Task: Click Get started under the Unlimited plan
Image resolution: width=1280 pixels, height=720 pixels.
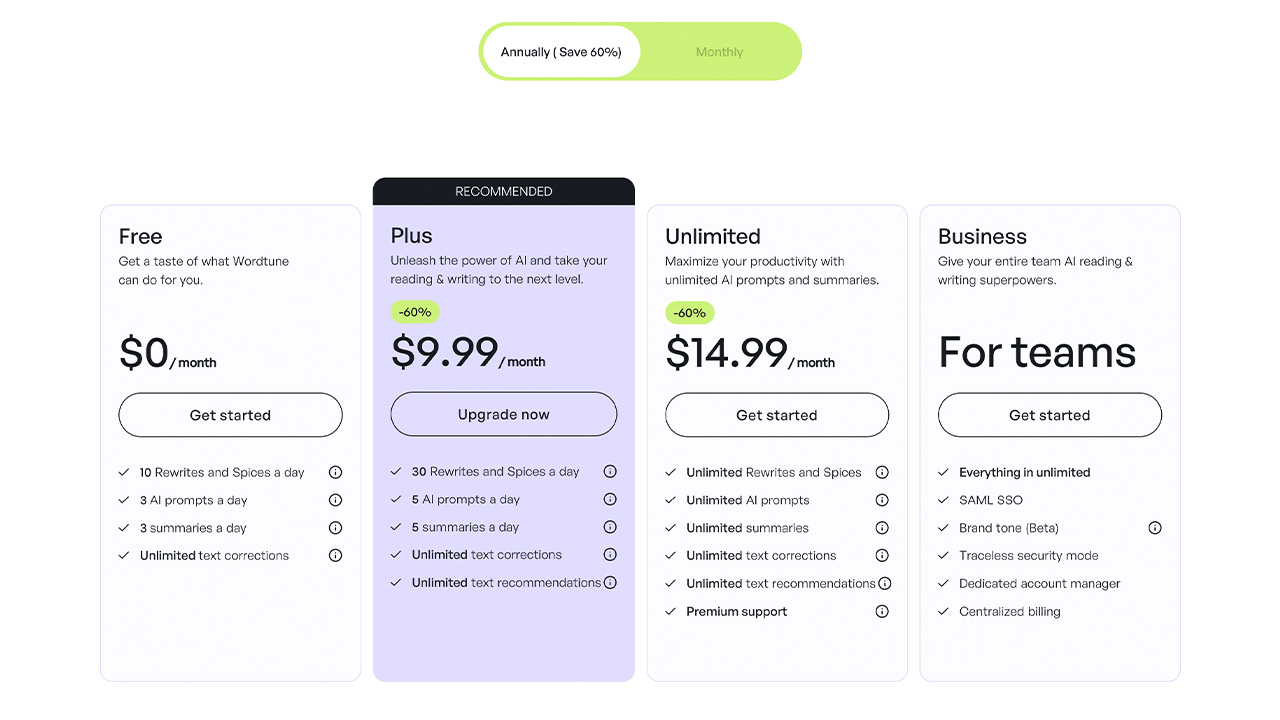Action: [x=777, y=415]
